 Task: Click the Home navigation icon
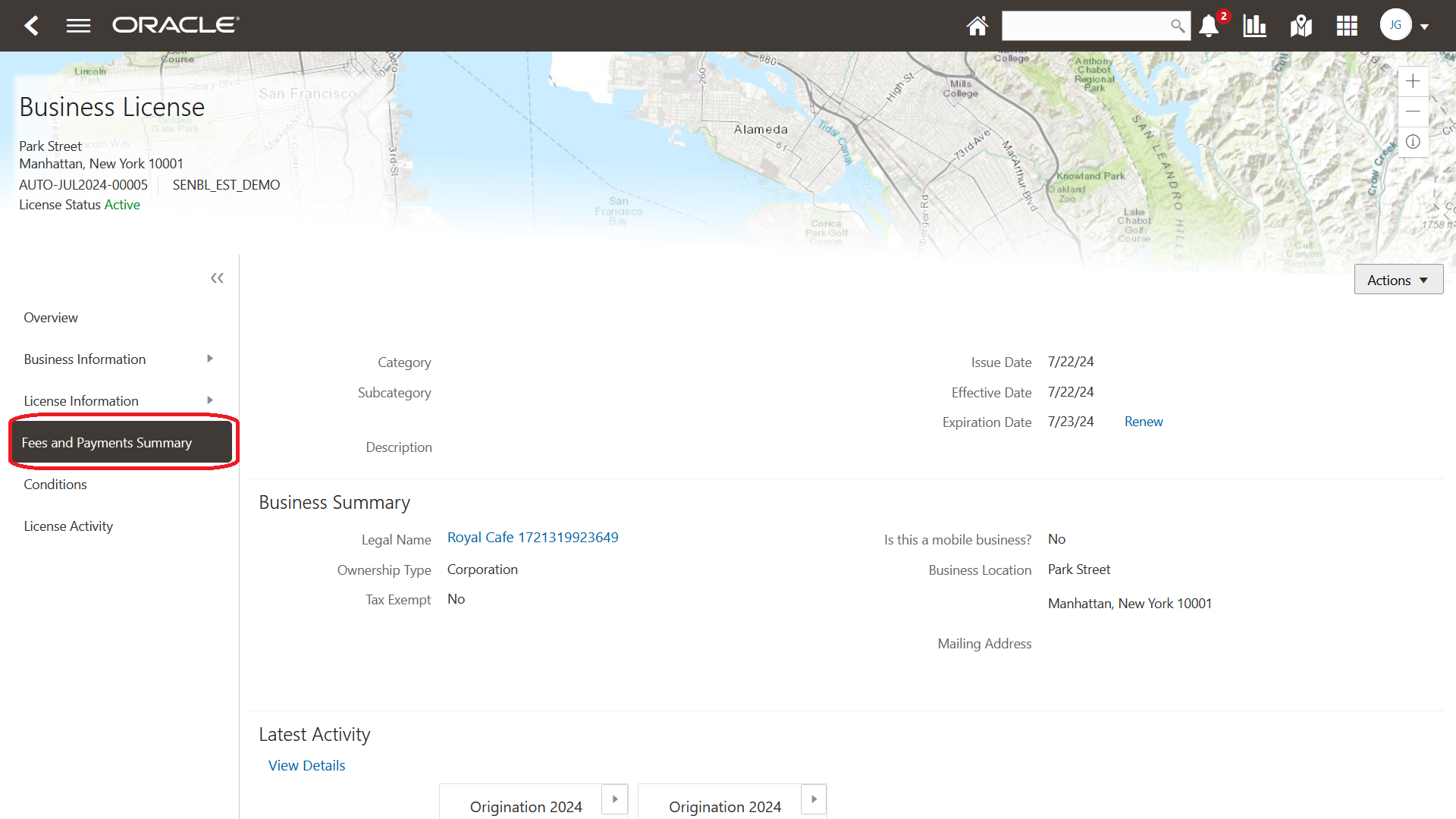[x=976, y=25]
